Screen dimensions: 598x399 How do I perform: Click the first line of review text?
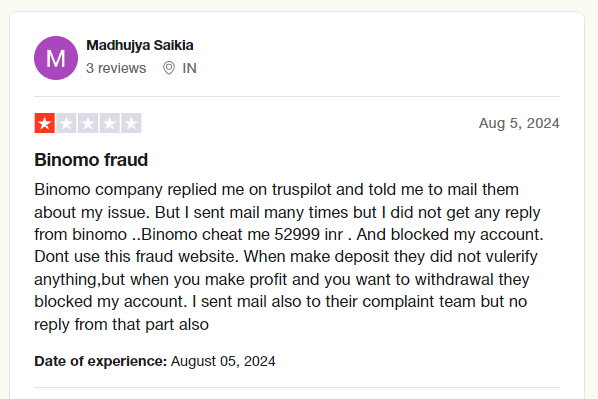(x=276, y=190)
